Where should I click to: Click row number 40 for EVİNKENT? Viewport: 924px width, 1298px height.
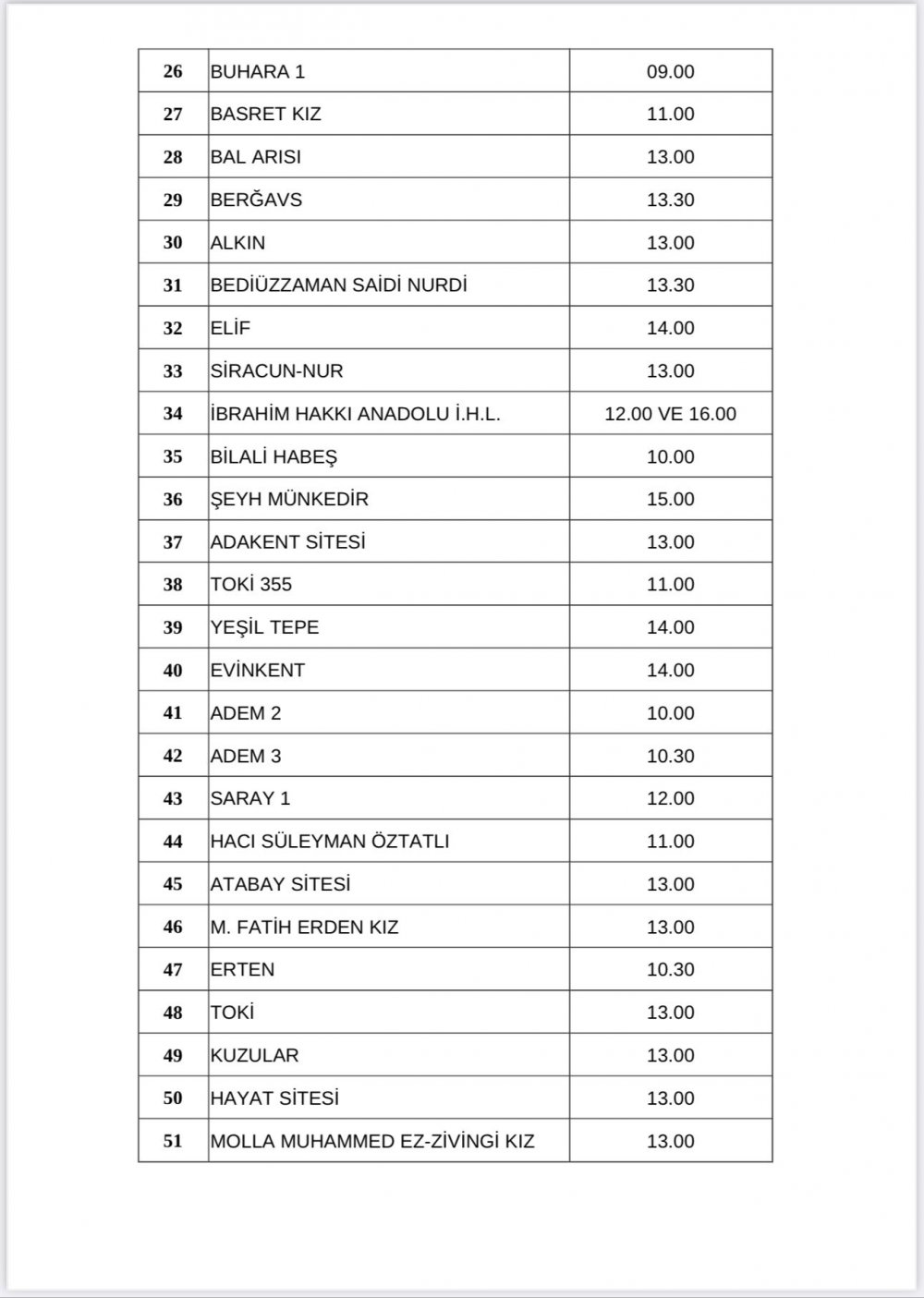click(x=173, y=671)
